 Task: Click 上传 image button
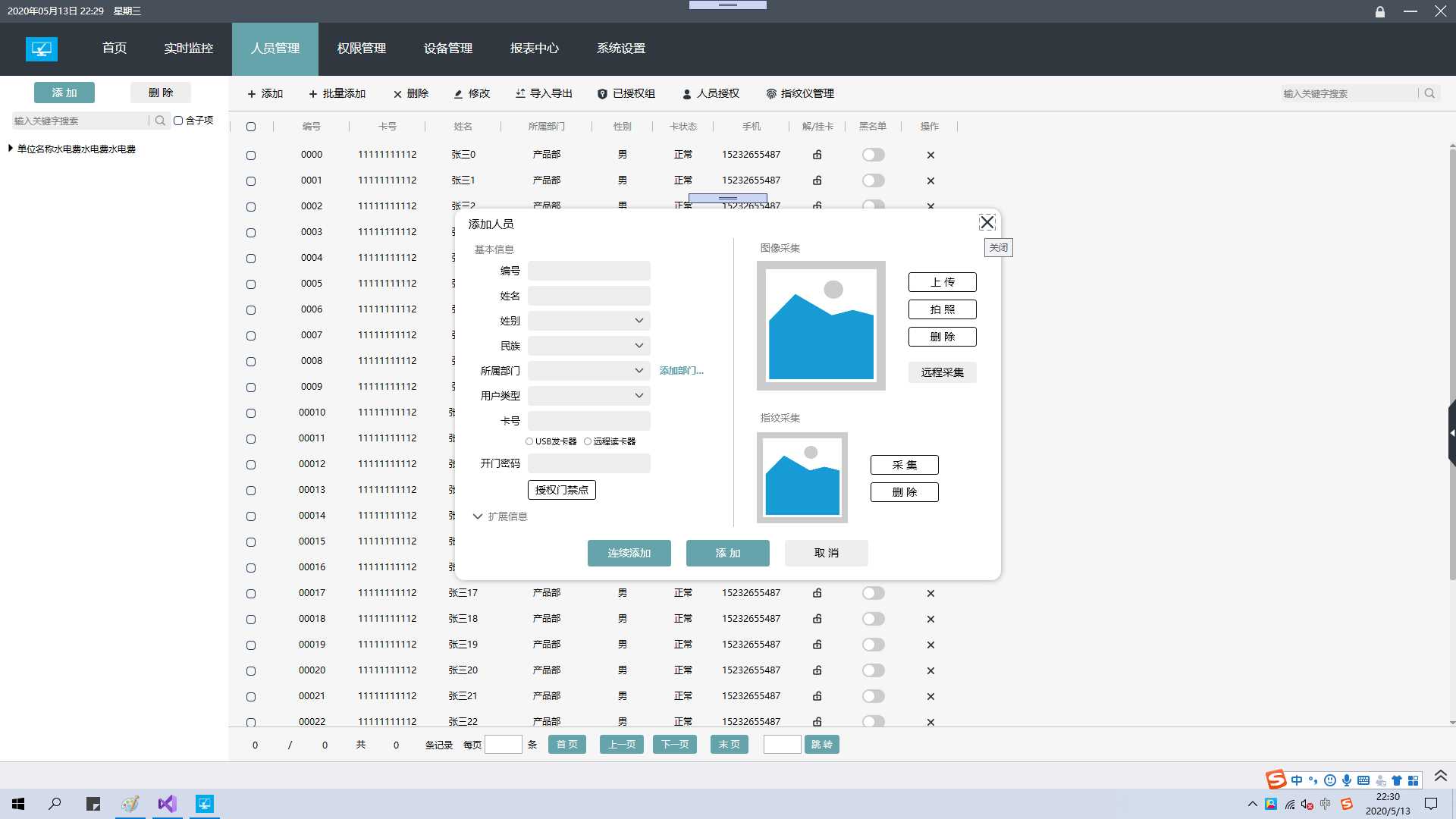click(x=943, y=282)
